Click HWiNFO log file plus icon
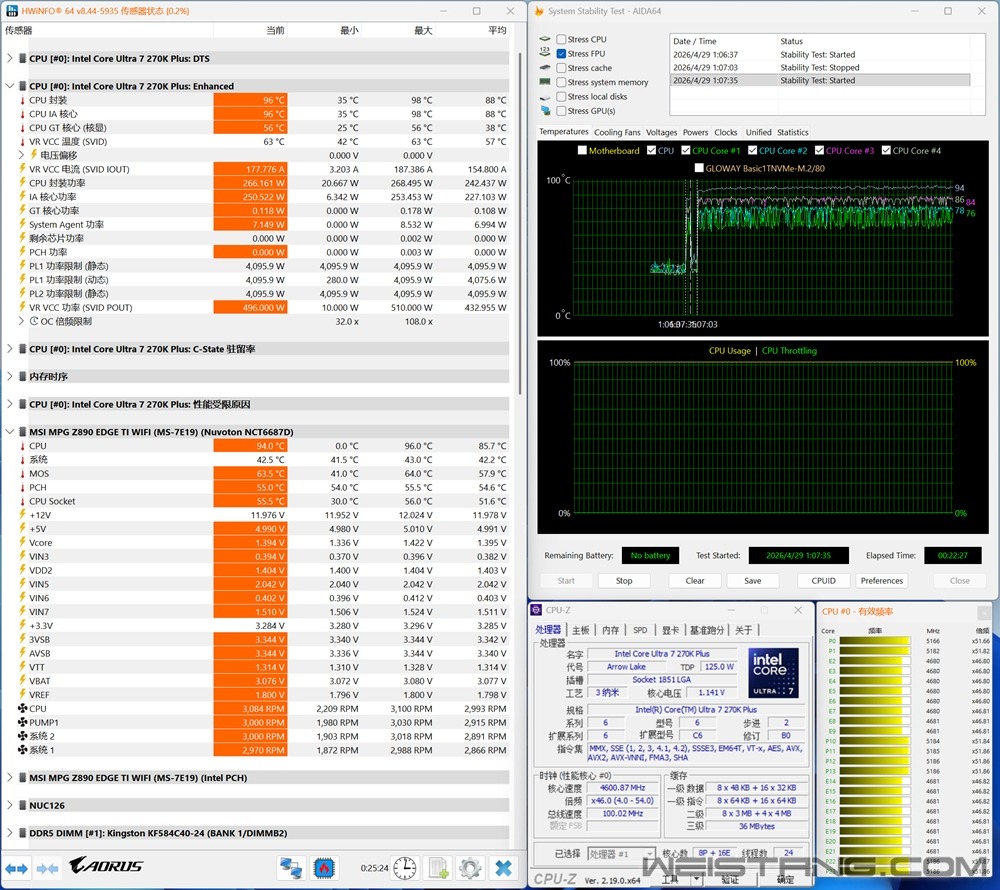This screenshot has width=1000, height=890. [438, 868]
